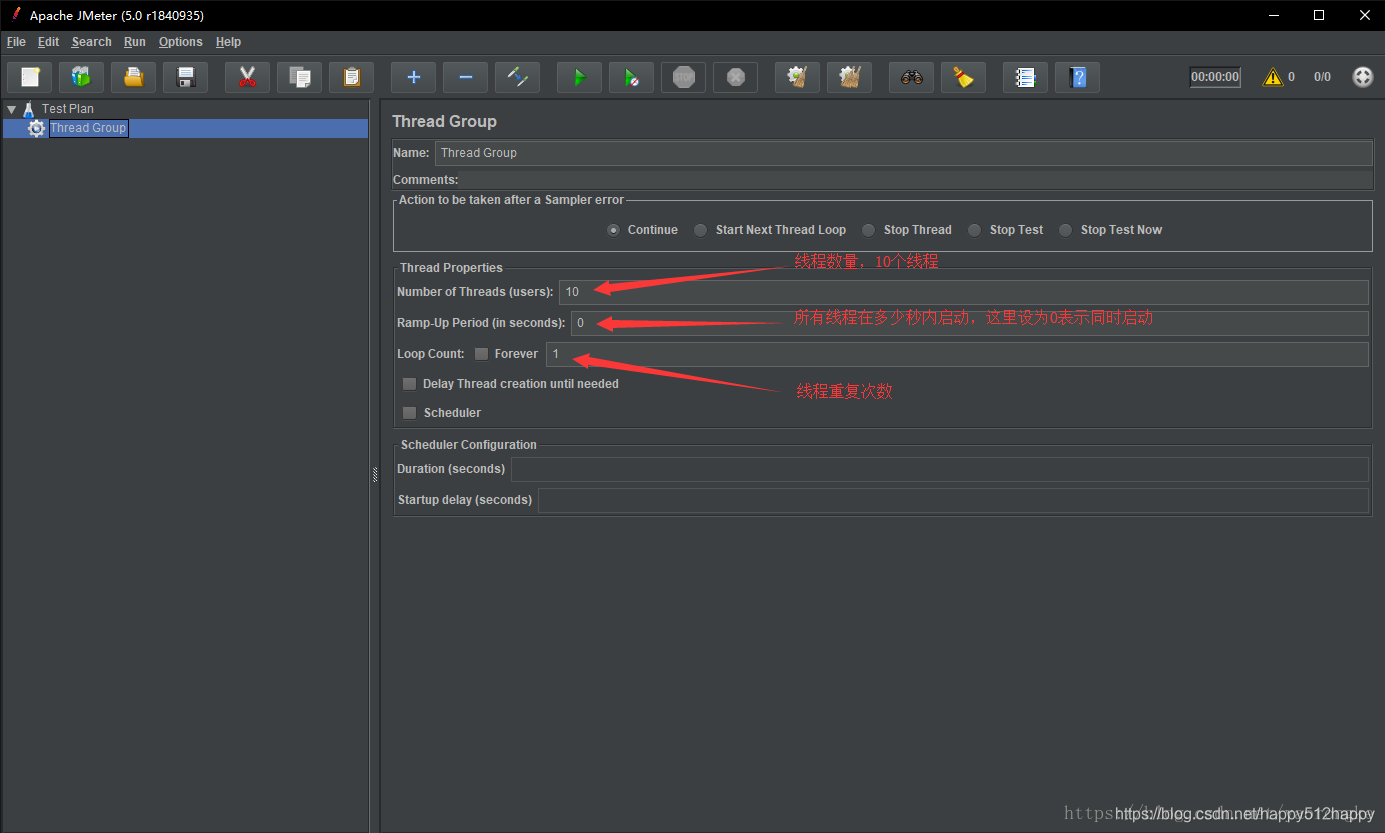Check Delay Thread creation until needed
Screen dimensions: 1385x833
410,384
